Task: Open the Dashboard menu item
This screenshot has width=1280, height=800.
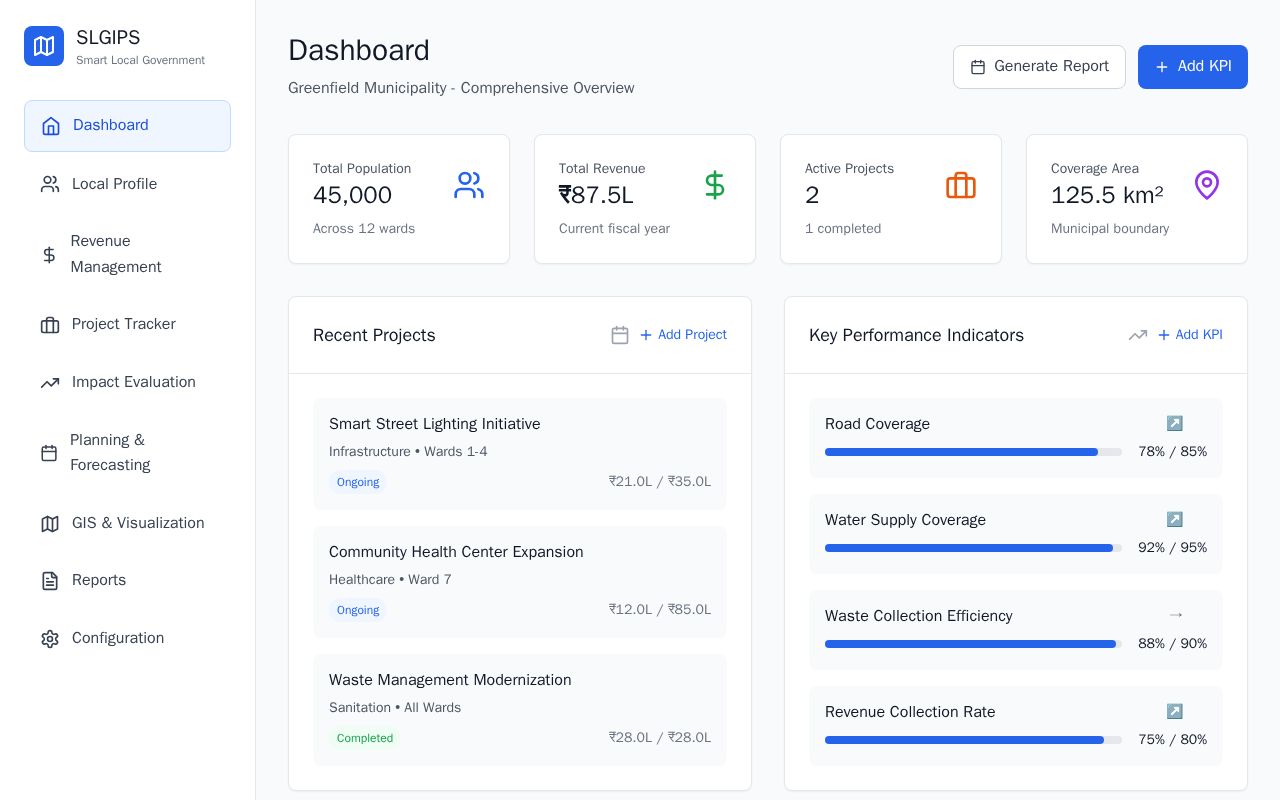Action: [x=127, y=126]
